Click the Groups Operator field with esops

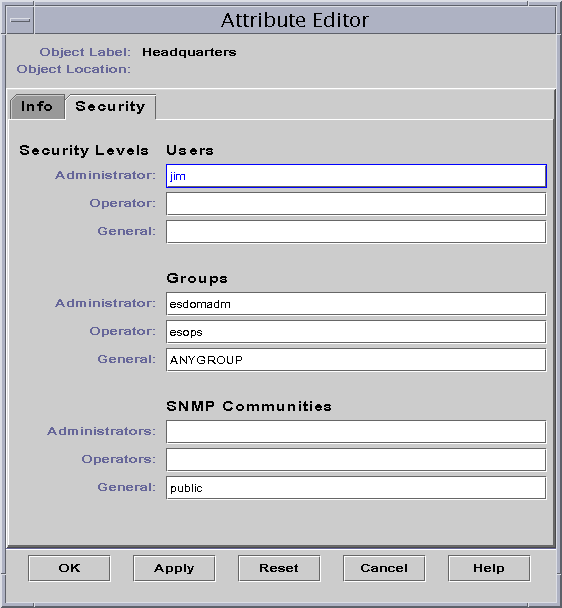click(x=356, y=332)
